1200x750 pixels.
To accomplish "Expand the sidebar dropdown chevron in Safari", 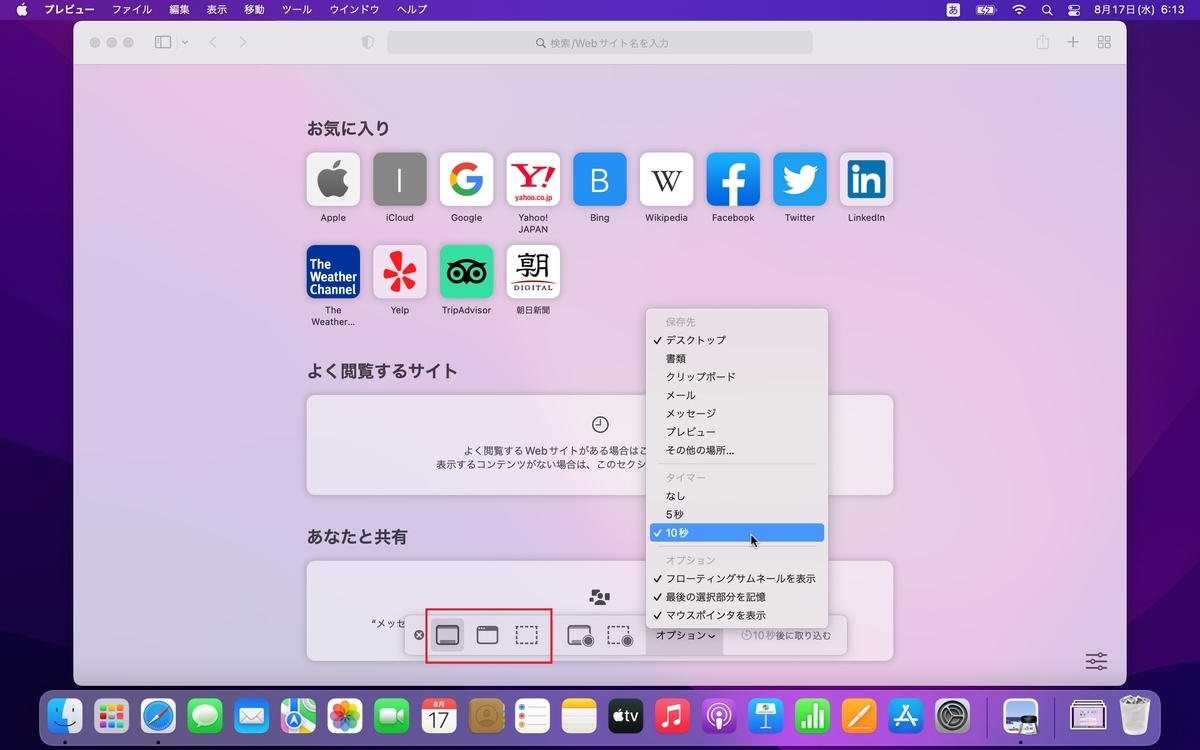I will click(x=184, y=43).
